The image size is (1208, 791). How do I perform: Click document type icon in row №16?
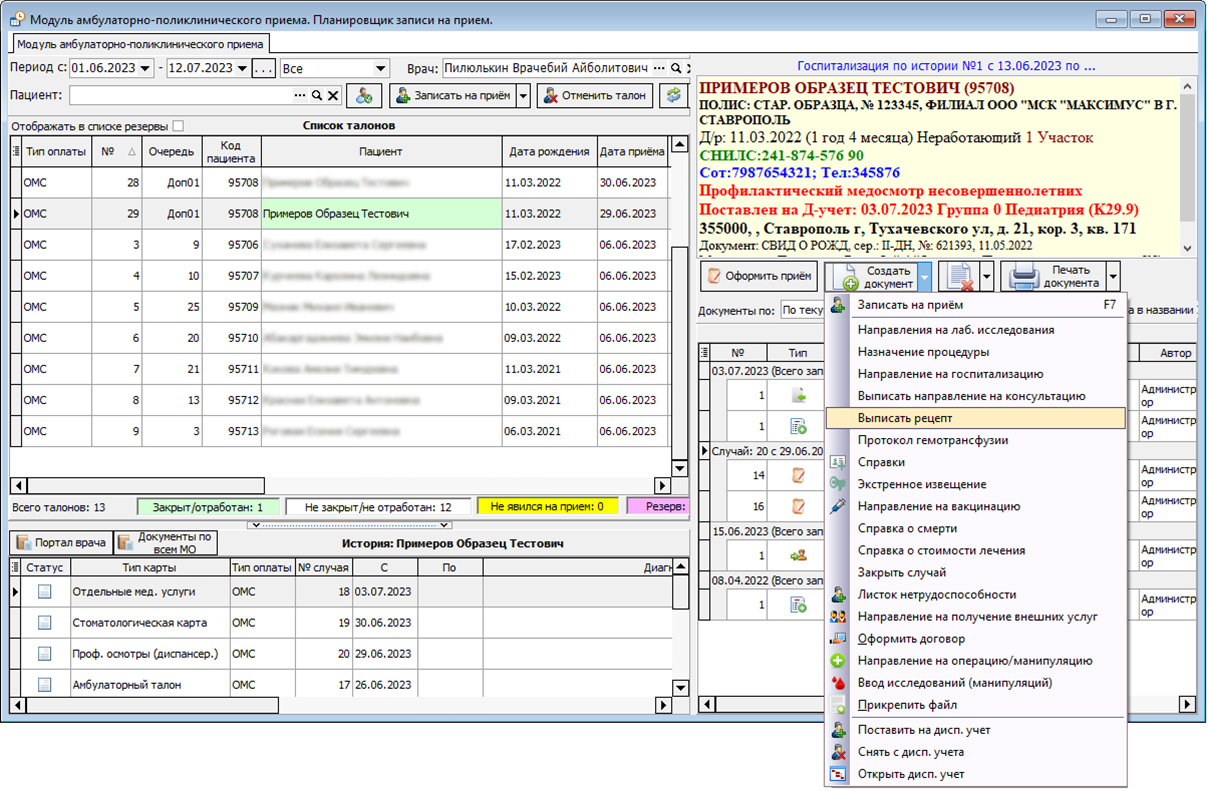click(x=799, y=506)
